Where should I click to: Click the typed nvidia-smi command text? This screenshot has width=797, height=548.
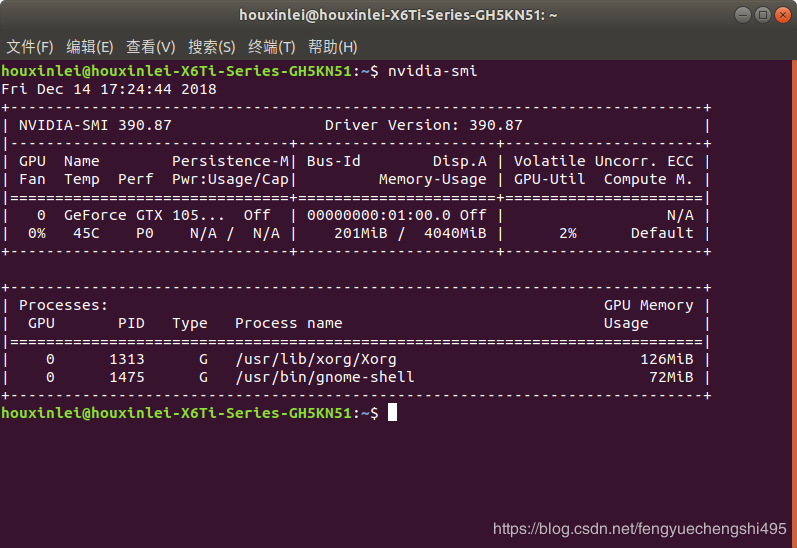(x=432, y=71)
